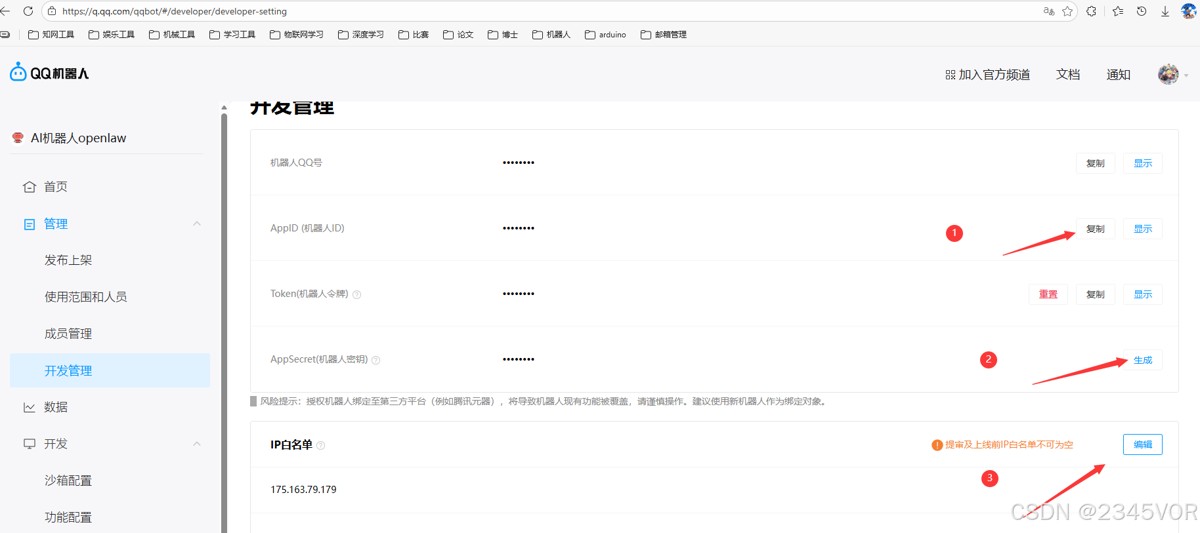Click the lock icon in address bar
Viewport: 1200px width, 533px height.
click(x=51, y=11)
